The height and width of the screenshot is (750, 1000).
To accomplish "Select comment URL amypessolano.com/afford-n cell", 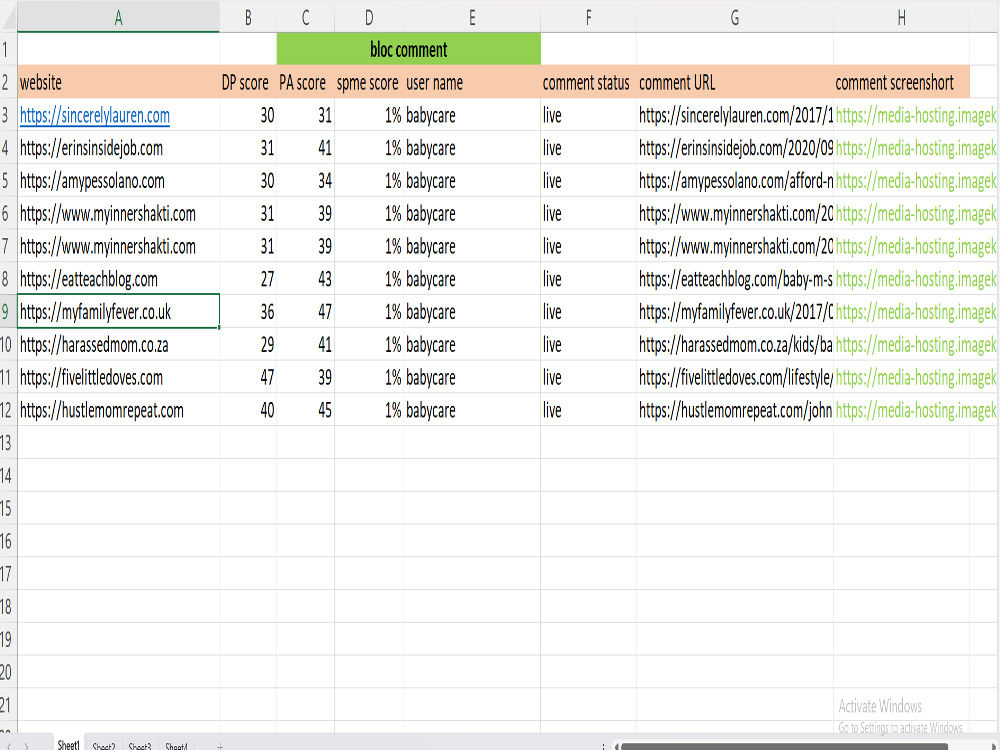I will [x=735, y=181].
